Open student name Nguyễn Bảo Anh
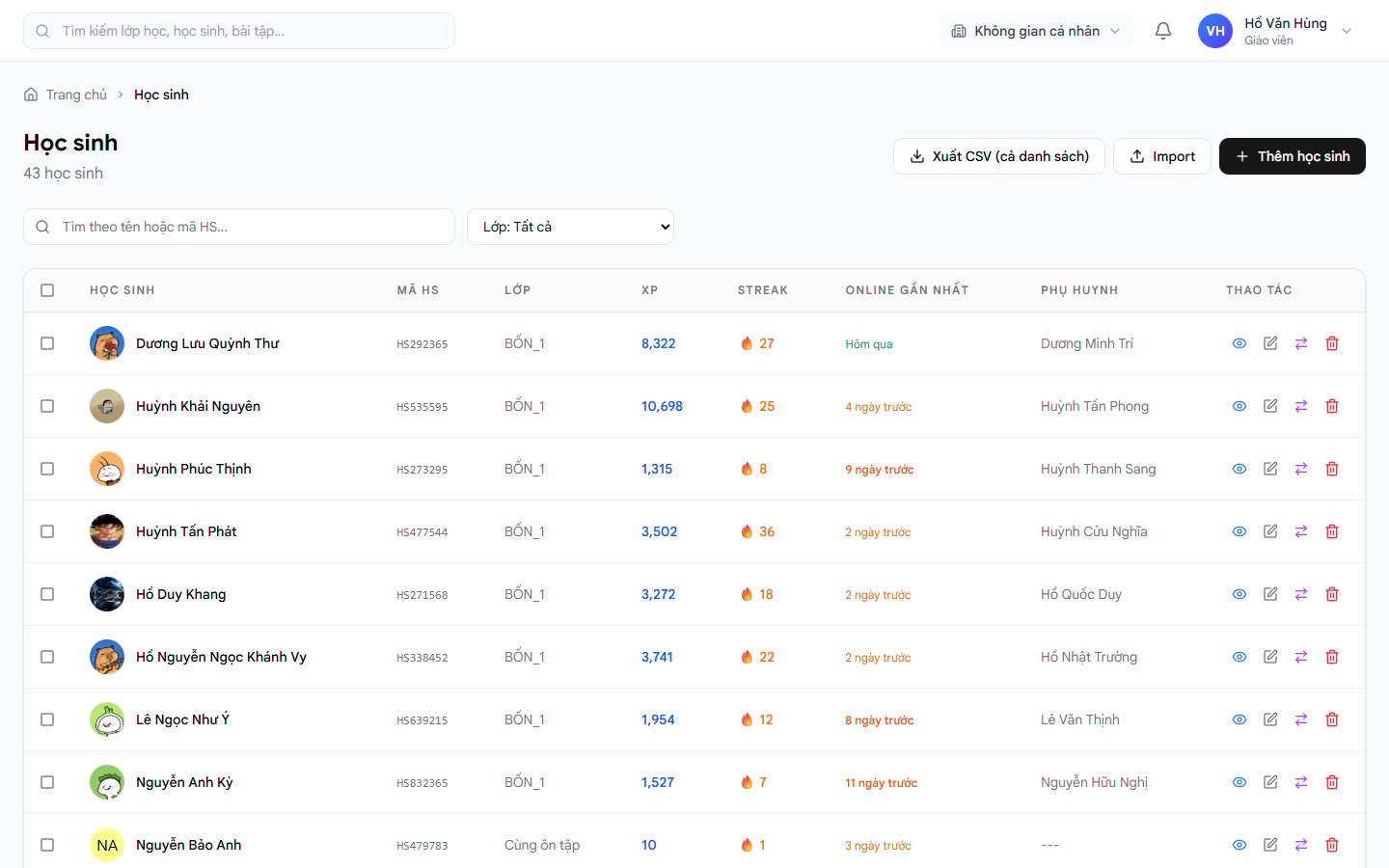Viewport: 1389px width, 868px height. tap(188, 845)
